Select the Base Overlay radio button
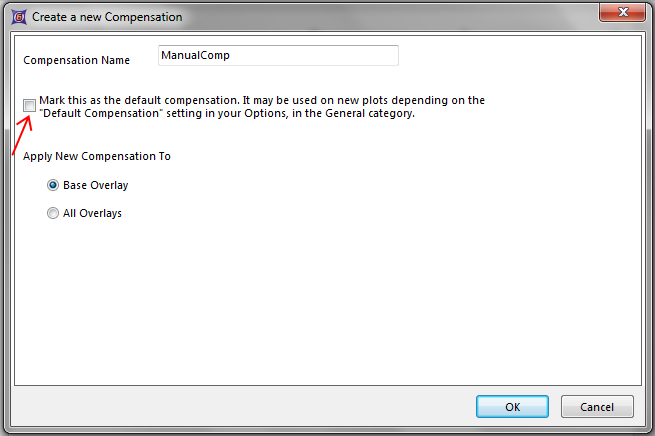 [53, 185]
